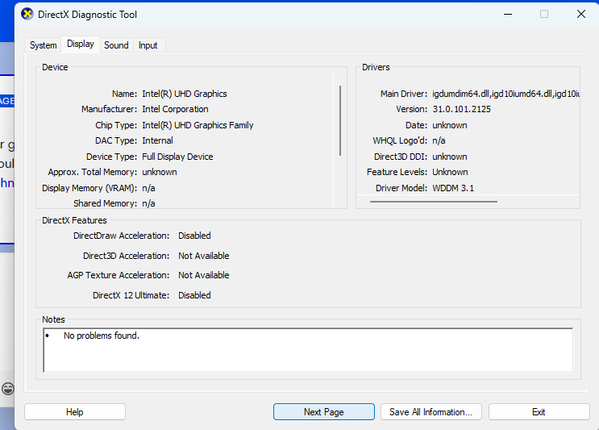The width and height of the screenshot is (599, 430).
Task: Click the emoji face icon behind the window
Action: tap(8, 389)
